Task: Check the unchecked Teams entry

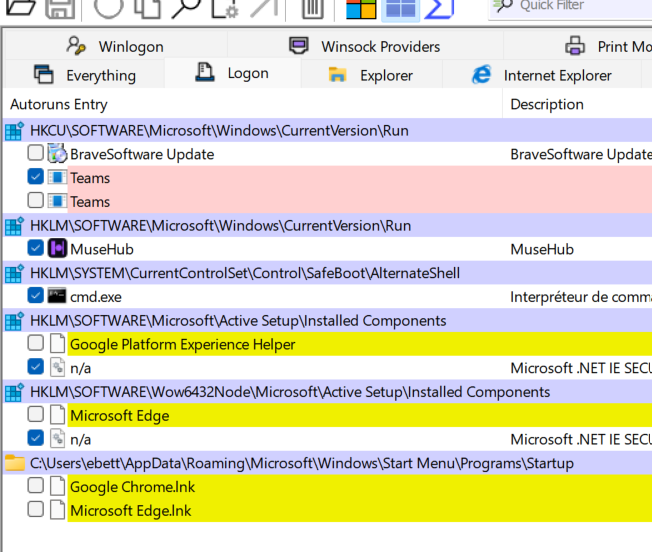Action: coord(35,200)
